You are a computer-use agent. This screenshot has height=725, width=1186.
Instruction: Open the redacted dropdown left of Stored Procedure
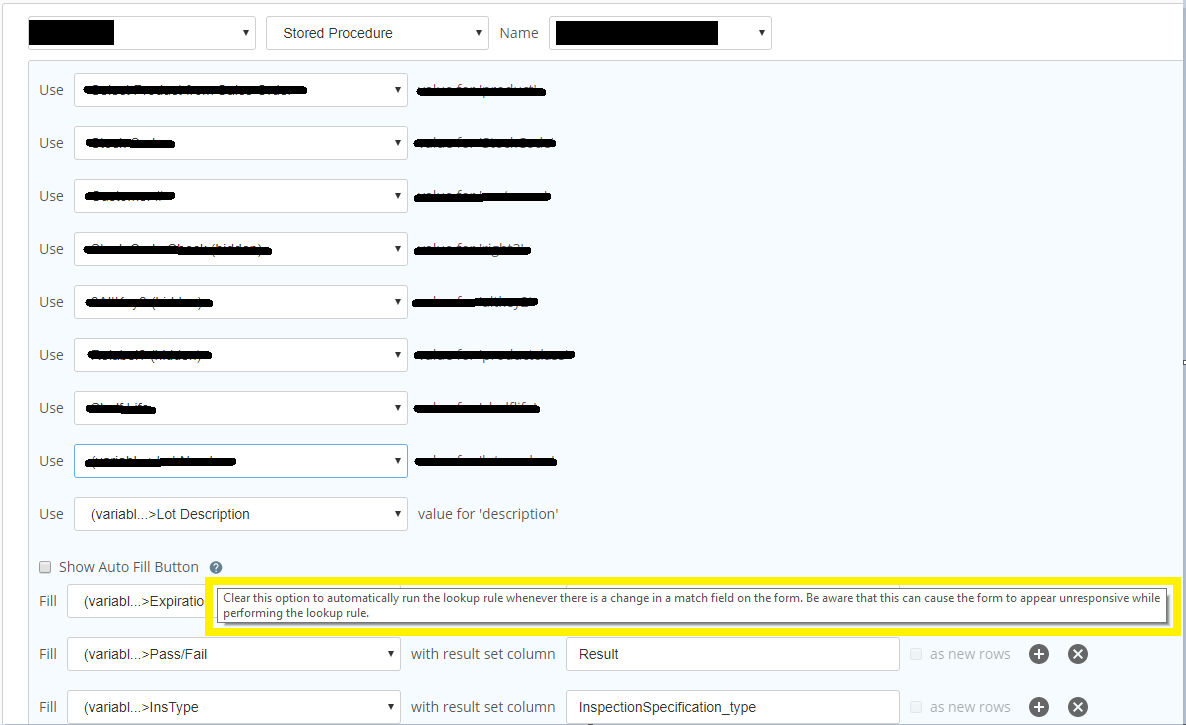[x=141, y=33]
